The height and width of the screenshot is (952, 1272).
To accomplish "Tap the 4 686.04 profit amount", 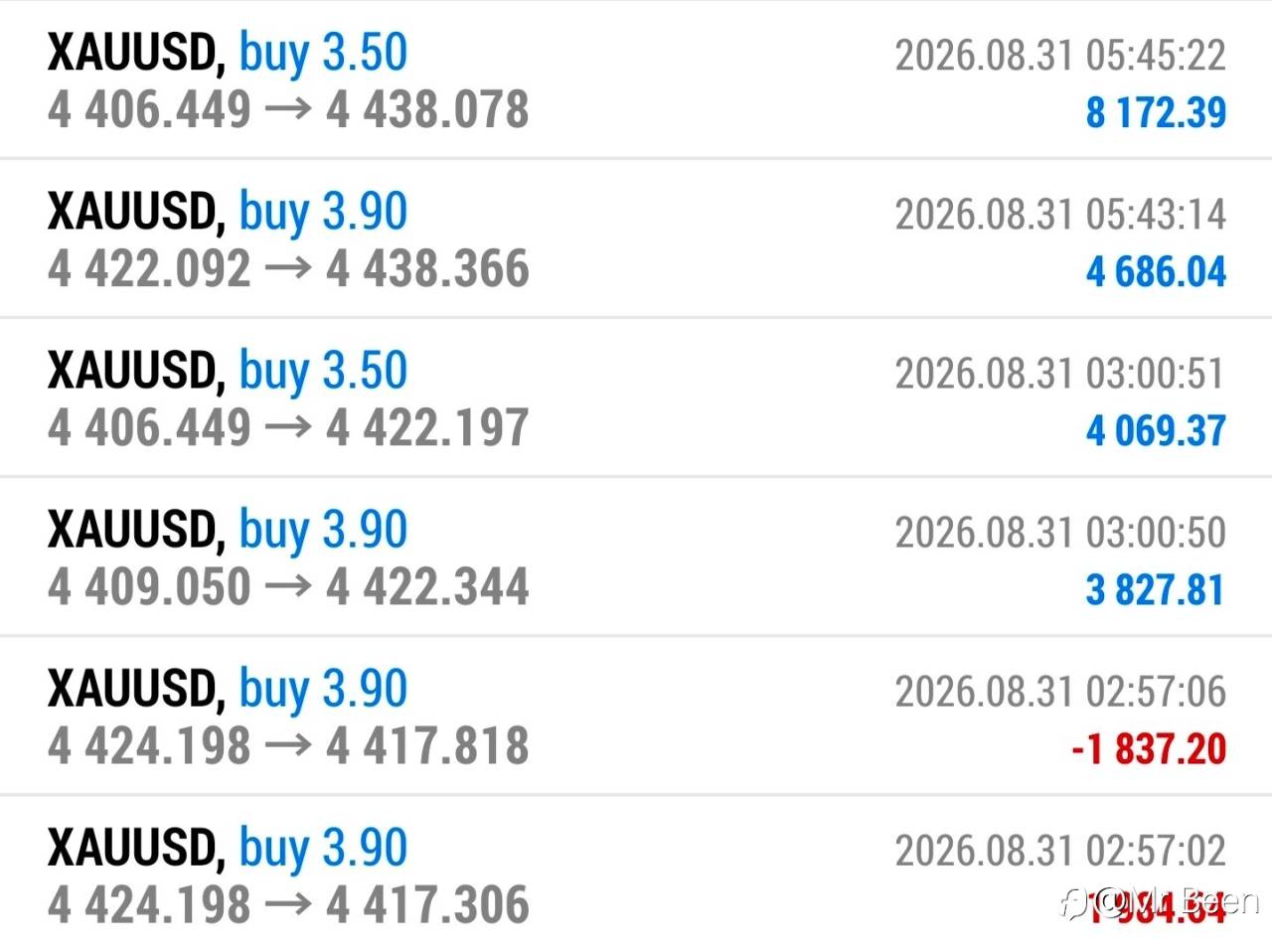I will 1156,271.
